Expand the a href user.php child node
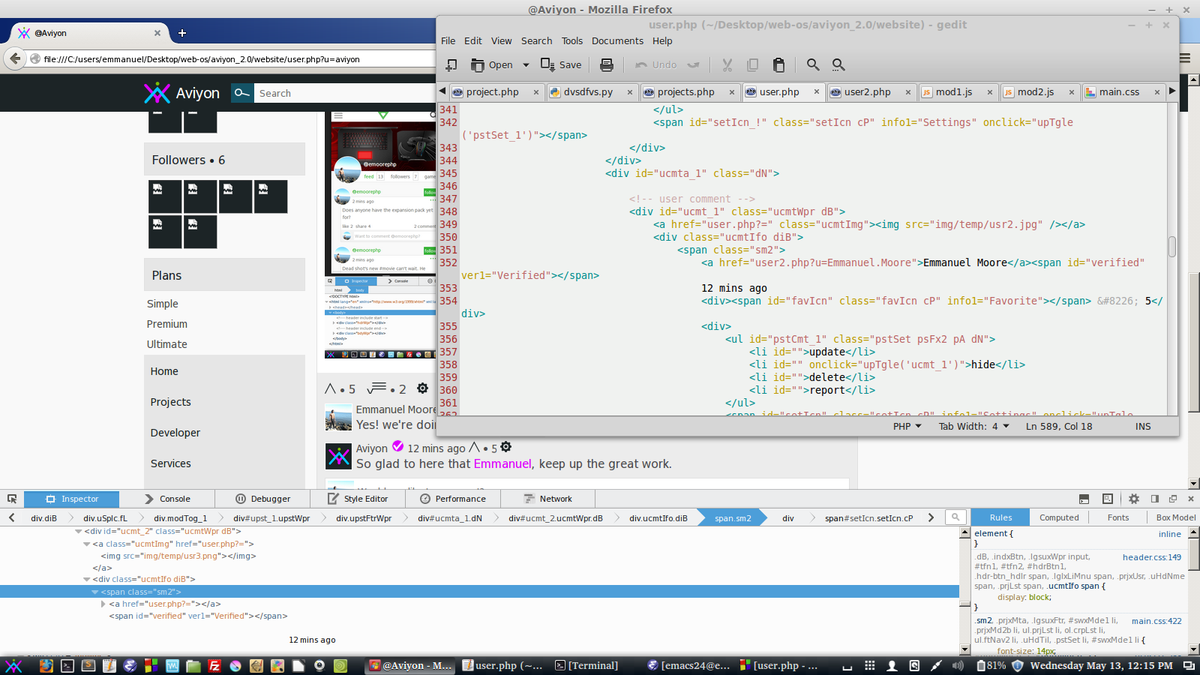Viewport: 1200px width, 675px height. (103, 604)
